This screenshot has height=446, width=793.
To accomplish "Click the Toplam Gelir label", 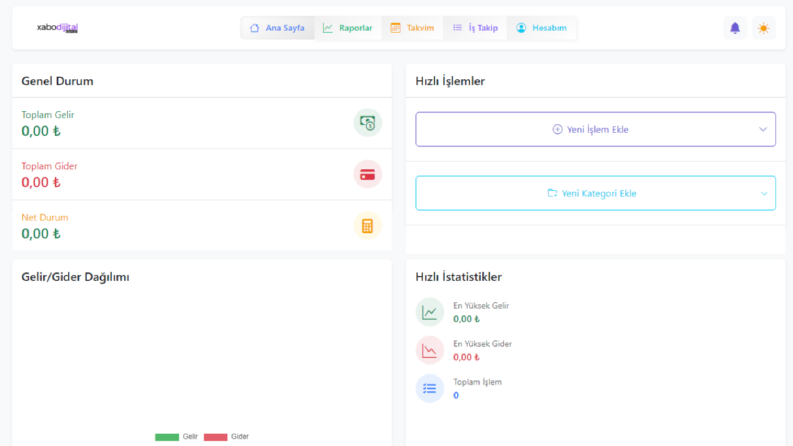I will 48,115.
